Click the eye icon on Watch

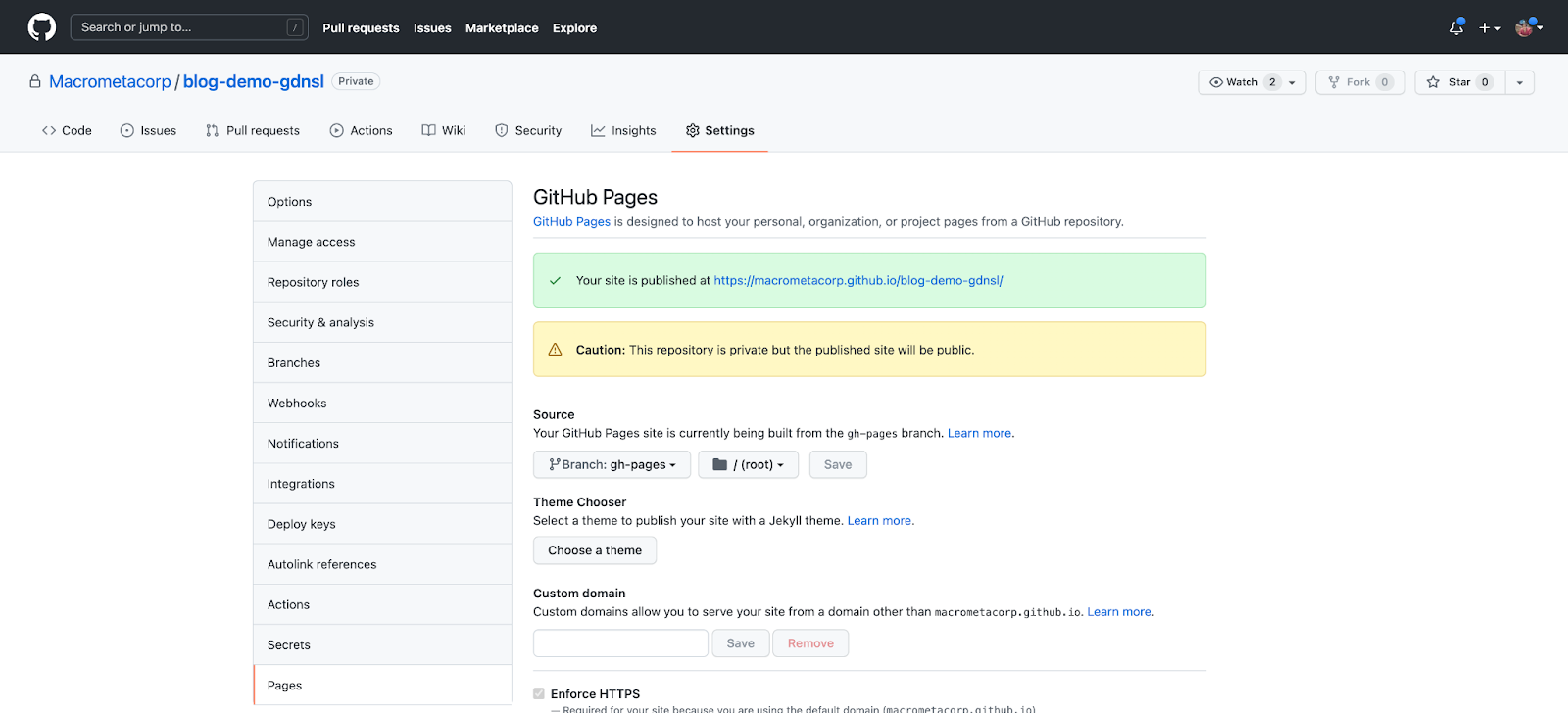(x=1216, y=82)
